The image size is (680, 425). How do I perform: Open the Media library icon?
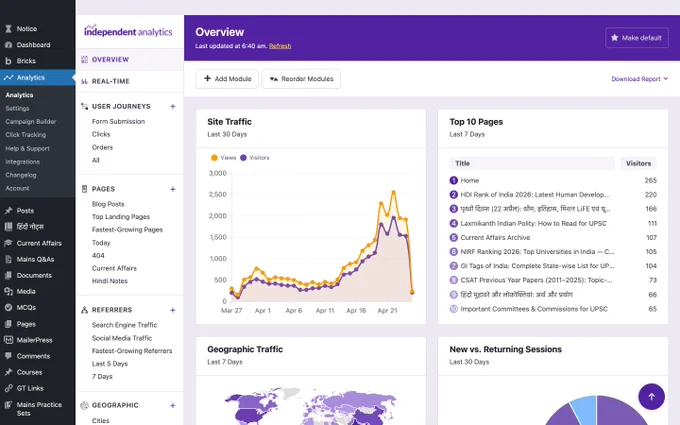click(x=8, y=291)
